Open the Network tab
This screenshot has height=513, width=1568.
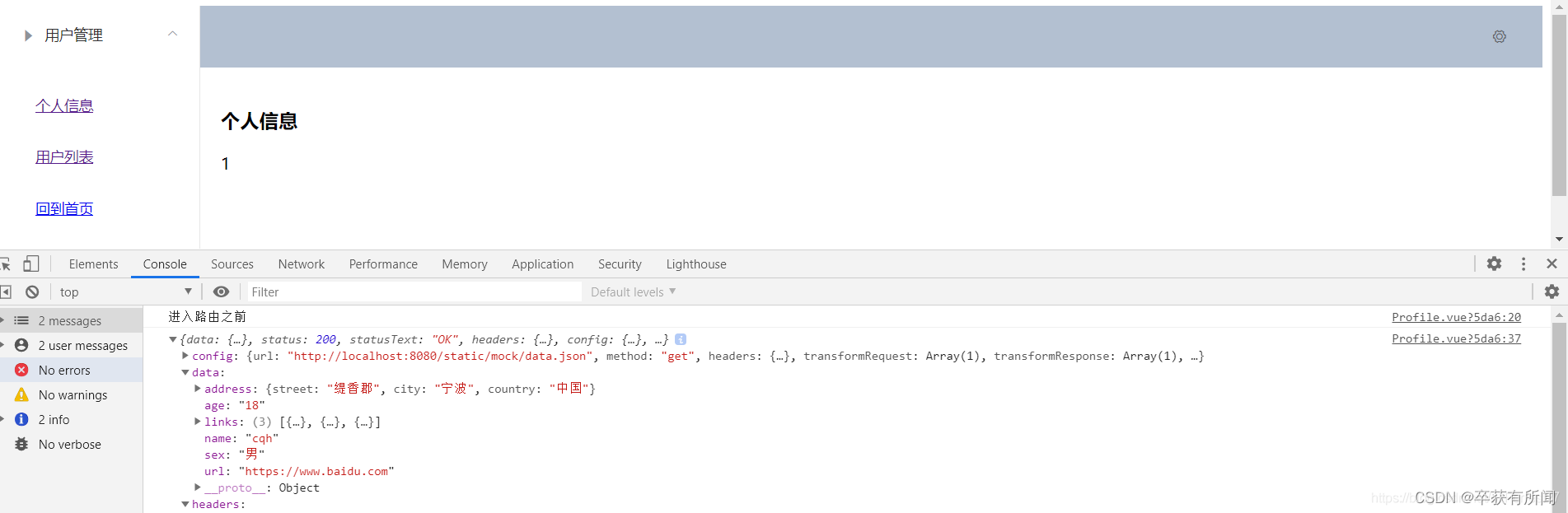pos(302,264)
